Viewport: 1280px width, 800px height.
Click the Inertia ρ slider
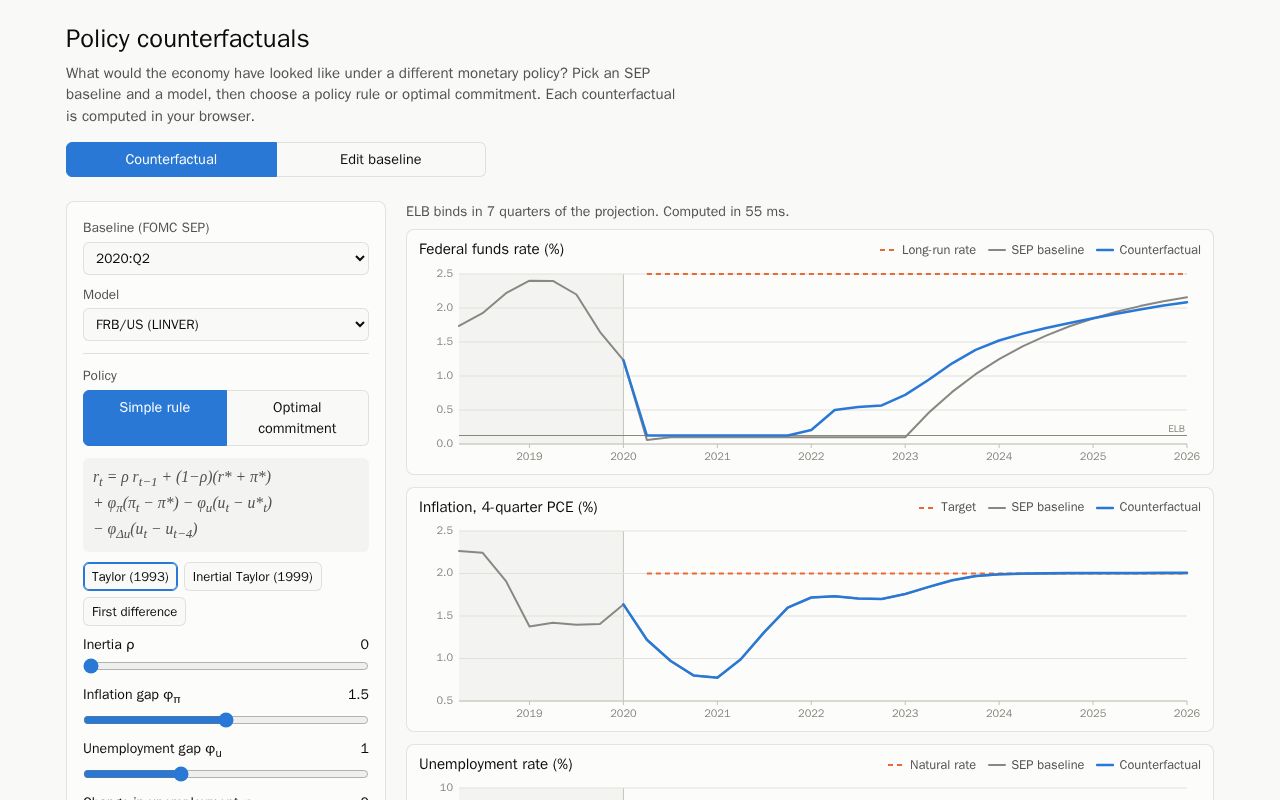pos(226,666)
